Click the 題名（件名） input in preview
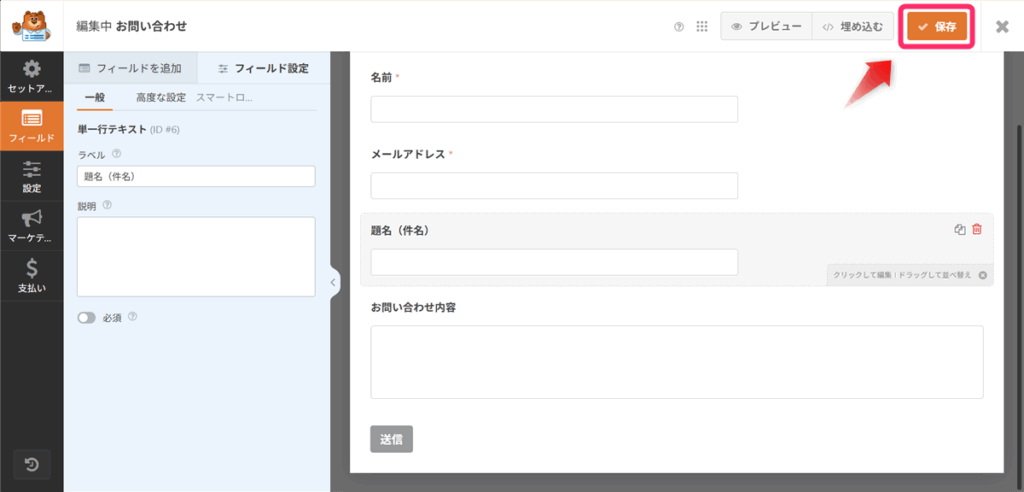Screen dimensions: 1024x492 click(554, 262)
